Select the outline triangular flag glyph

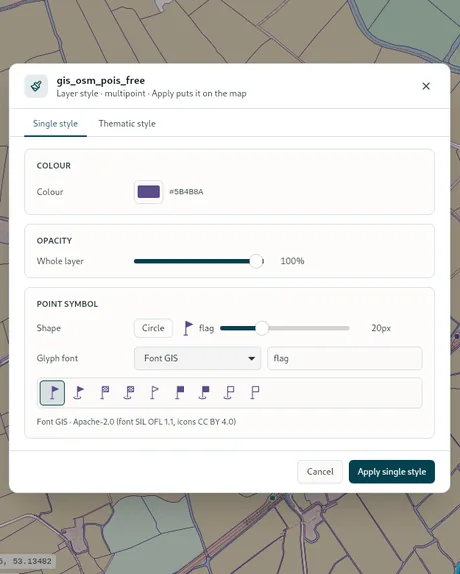[x=154, y=393]
